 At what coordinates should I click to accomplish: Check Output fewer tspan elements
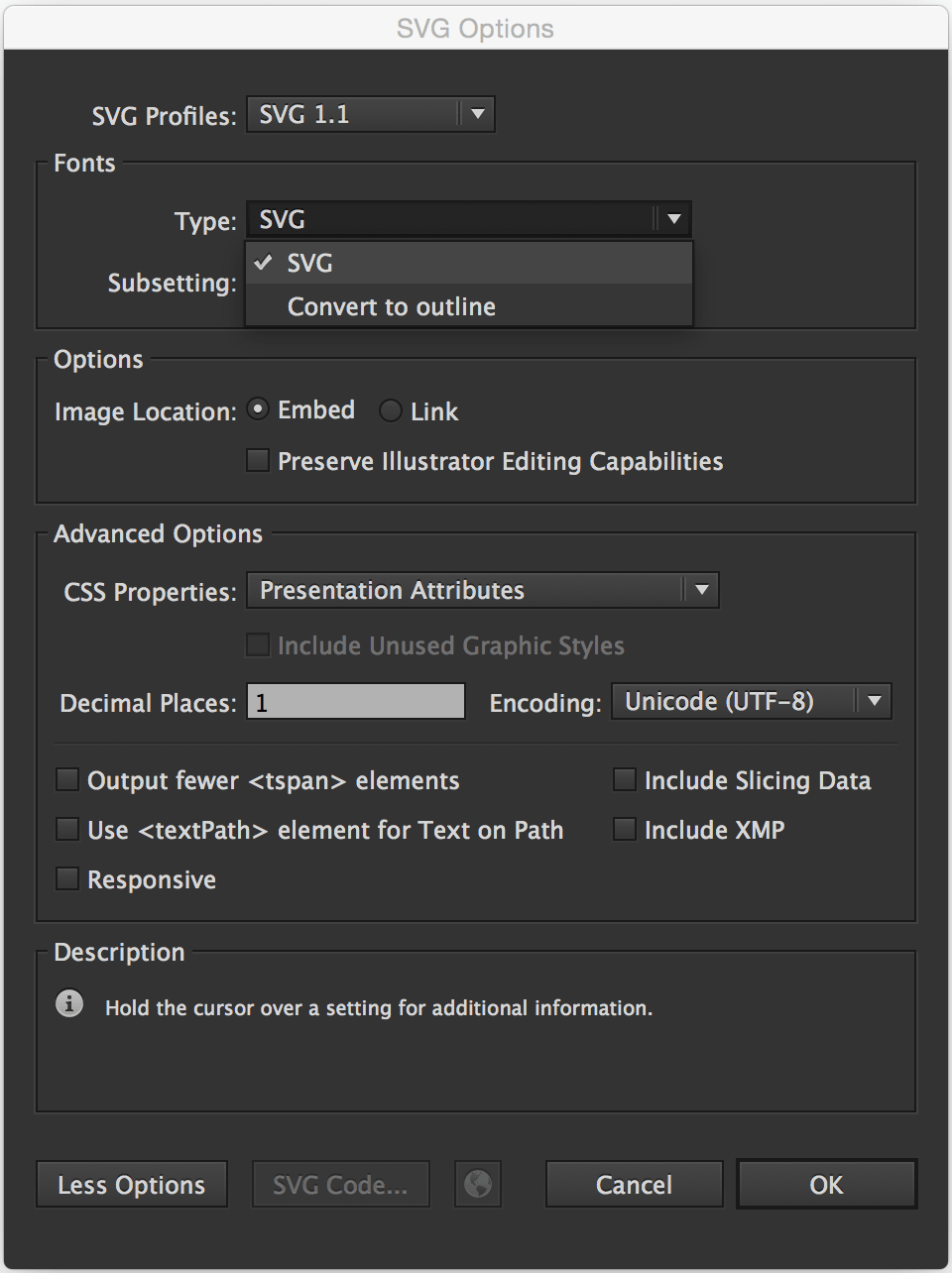tap(67, 780)
